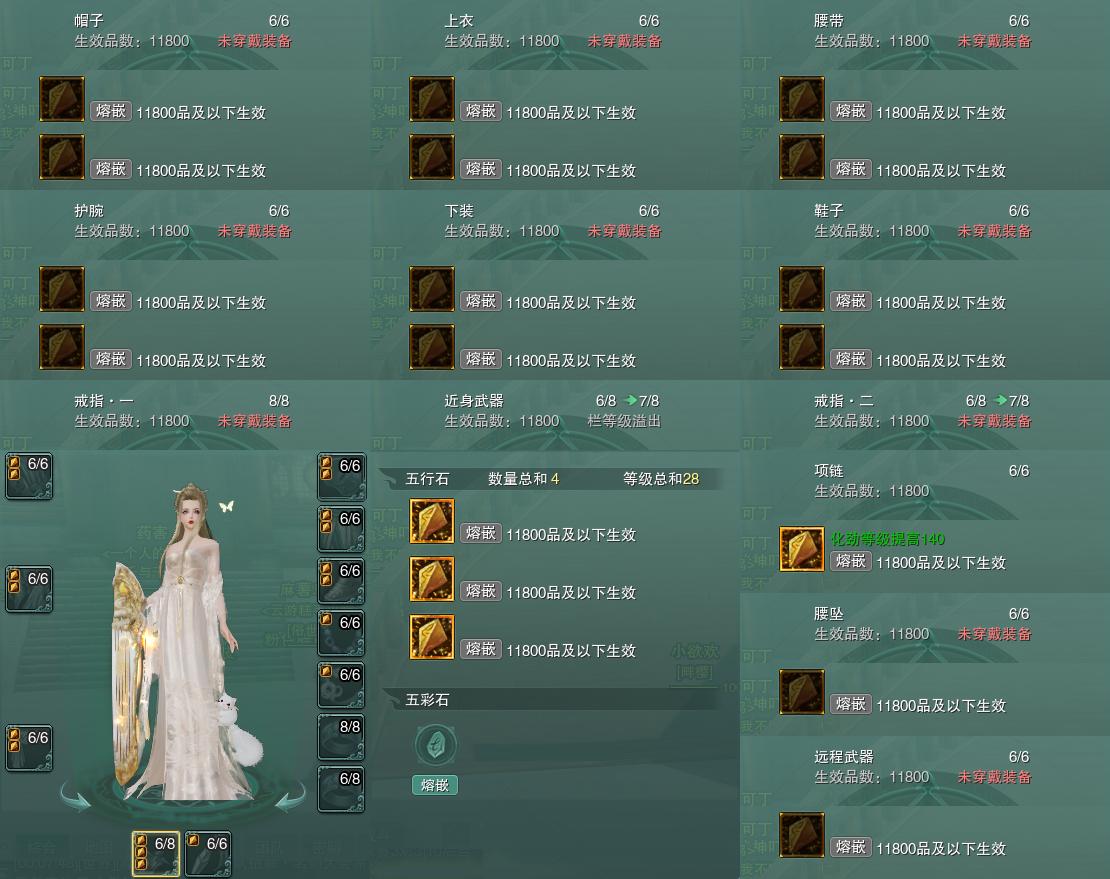This screenshot has width=1110, height=879.
Task: Select the 8/8 equipment slot beside character
Action: 341,737
